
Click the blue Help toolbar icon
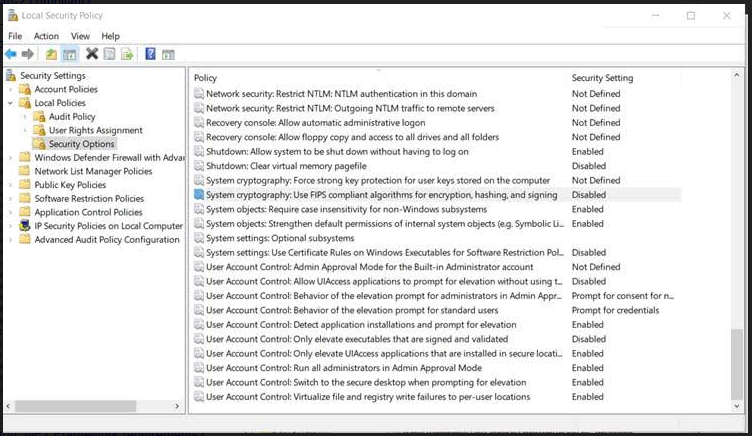click(150, 54)
